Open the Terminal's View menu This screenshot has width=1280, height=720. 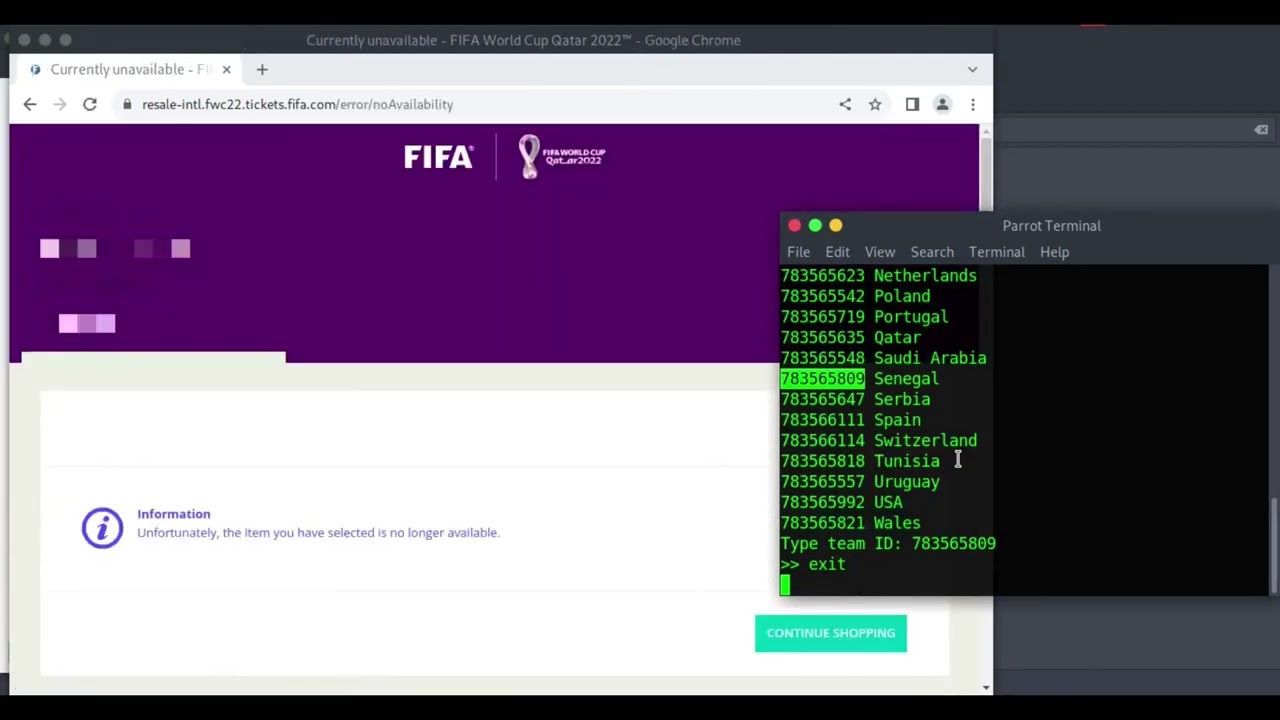[880, 252]
